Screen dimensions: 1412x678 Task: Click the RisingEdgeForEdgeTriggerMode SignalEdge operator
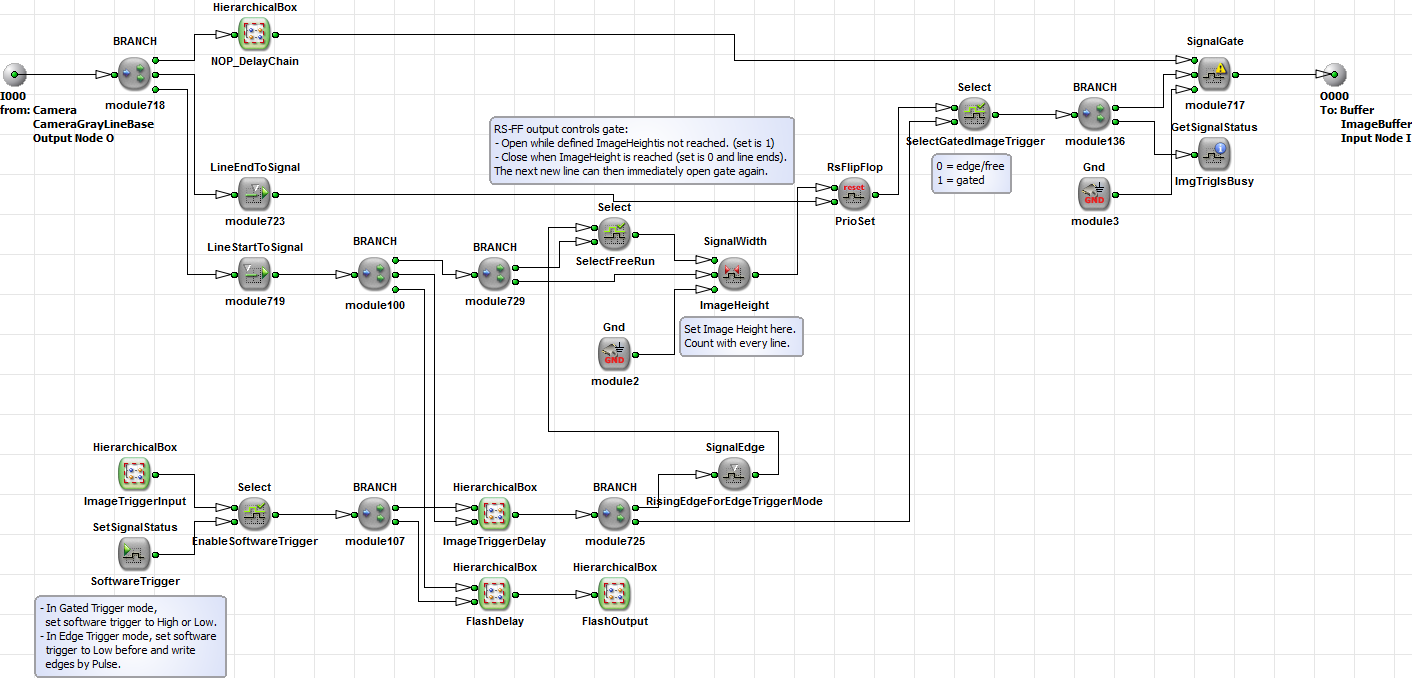pos(734,473)
